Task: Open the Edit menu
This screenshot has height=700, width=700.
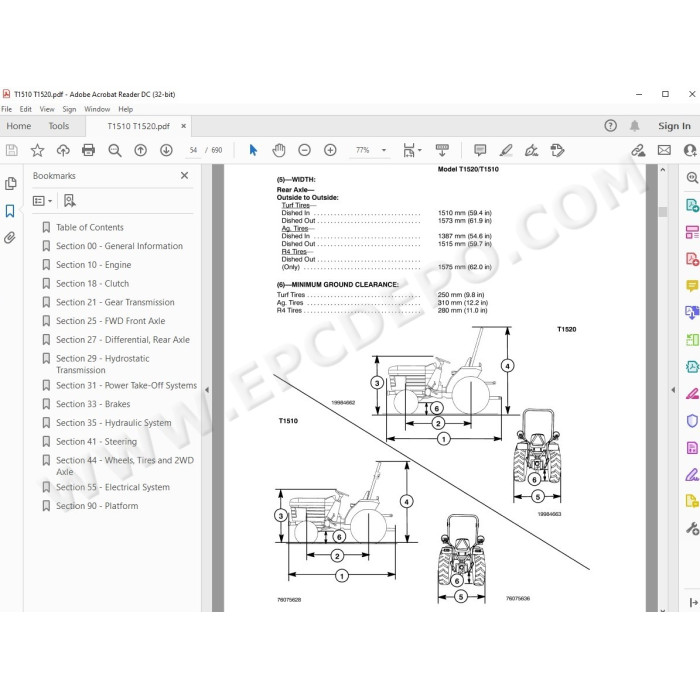Action: tap(25, 109)
